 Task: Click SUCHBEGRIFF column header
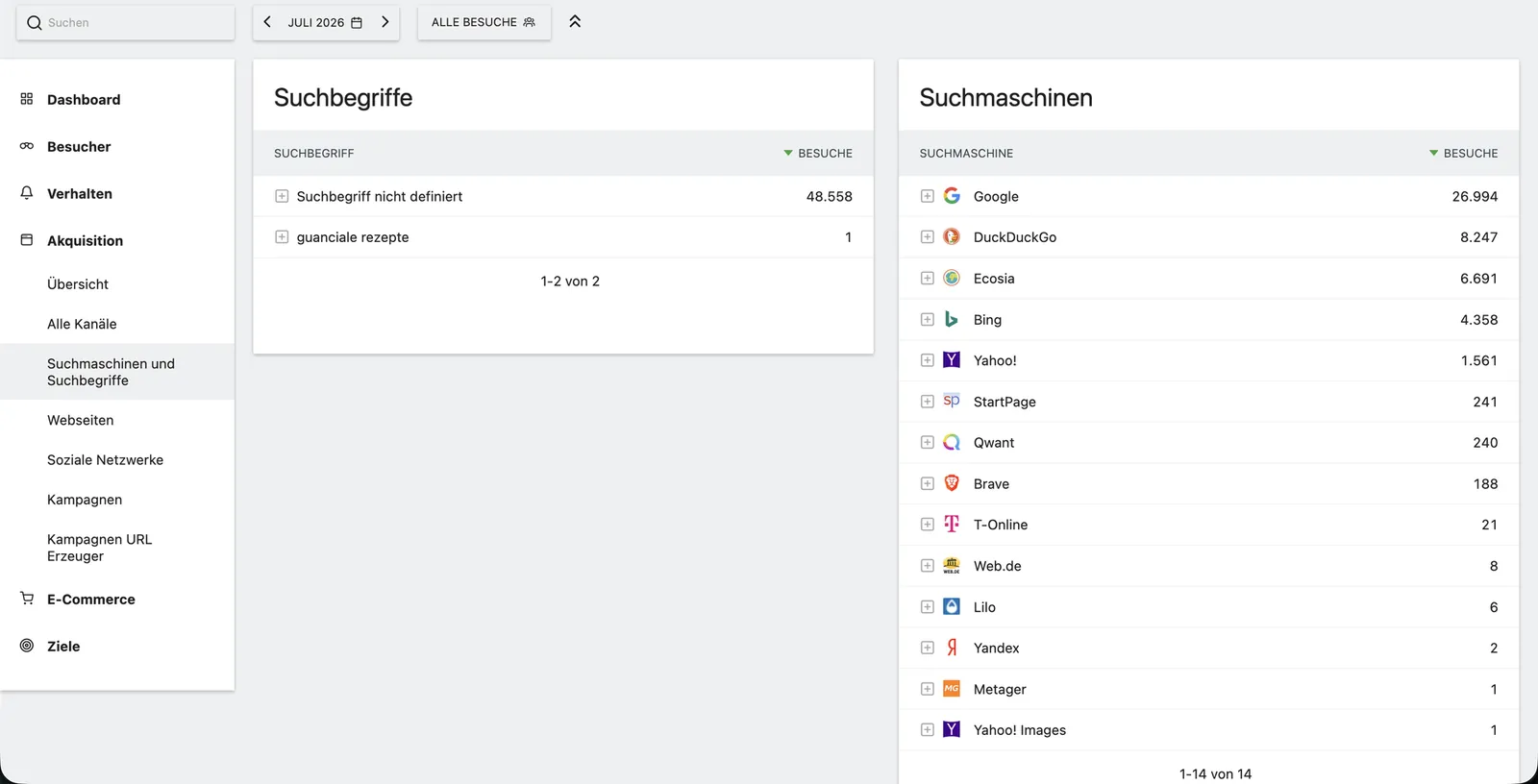[314, 153]
